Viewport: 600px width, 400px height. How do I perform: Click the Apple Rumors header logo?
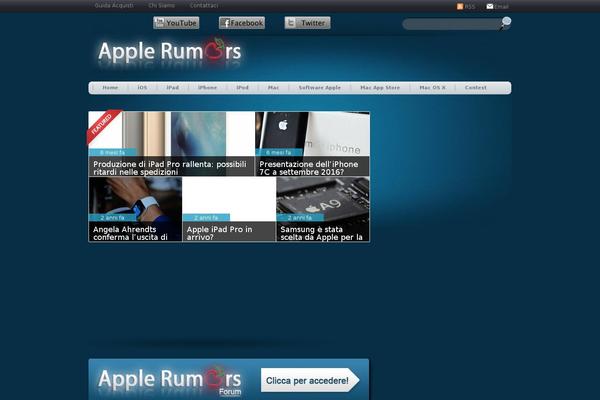pos(170,52)
